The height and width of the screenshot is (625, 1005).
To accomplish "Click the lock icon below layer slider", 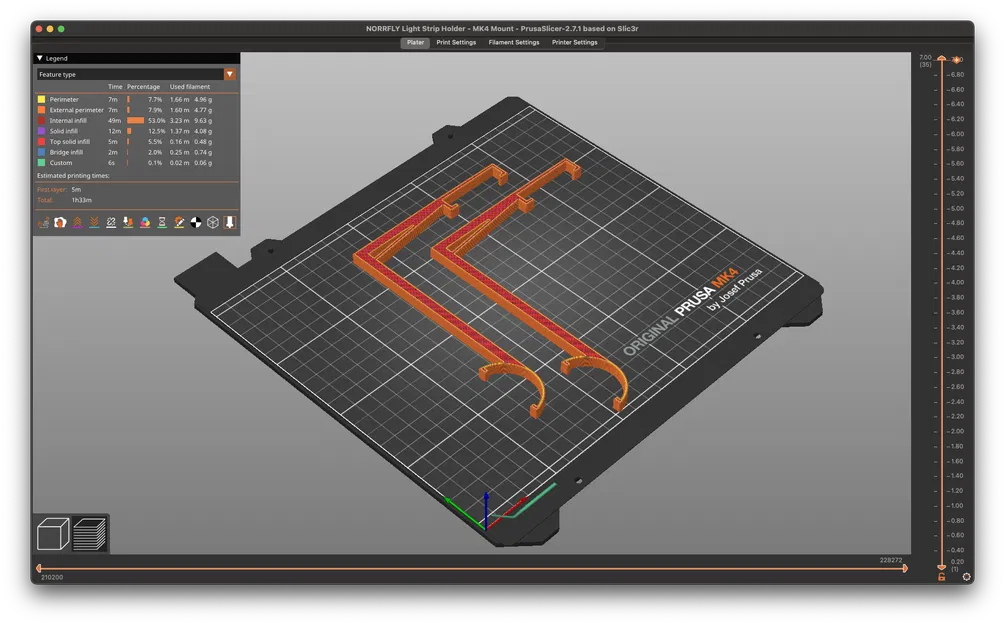I will pos(941,577).
